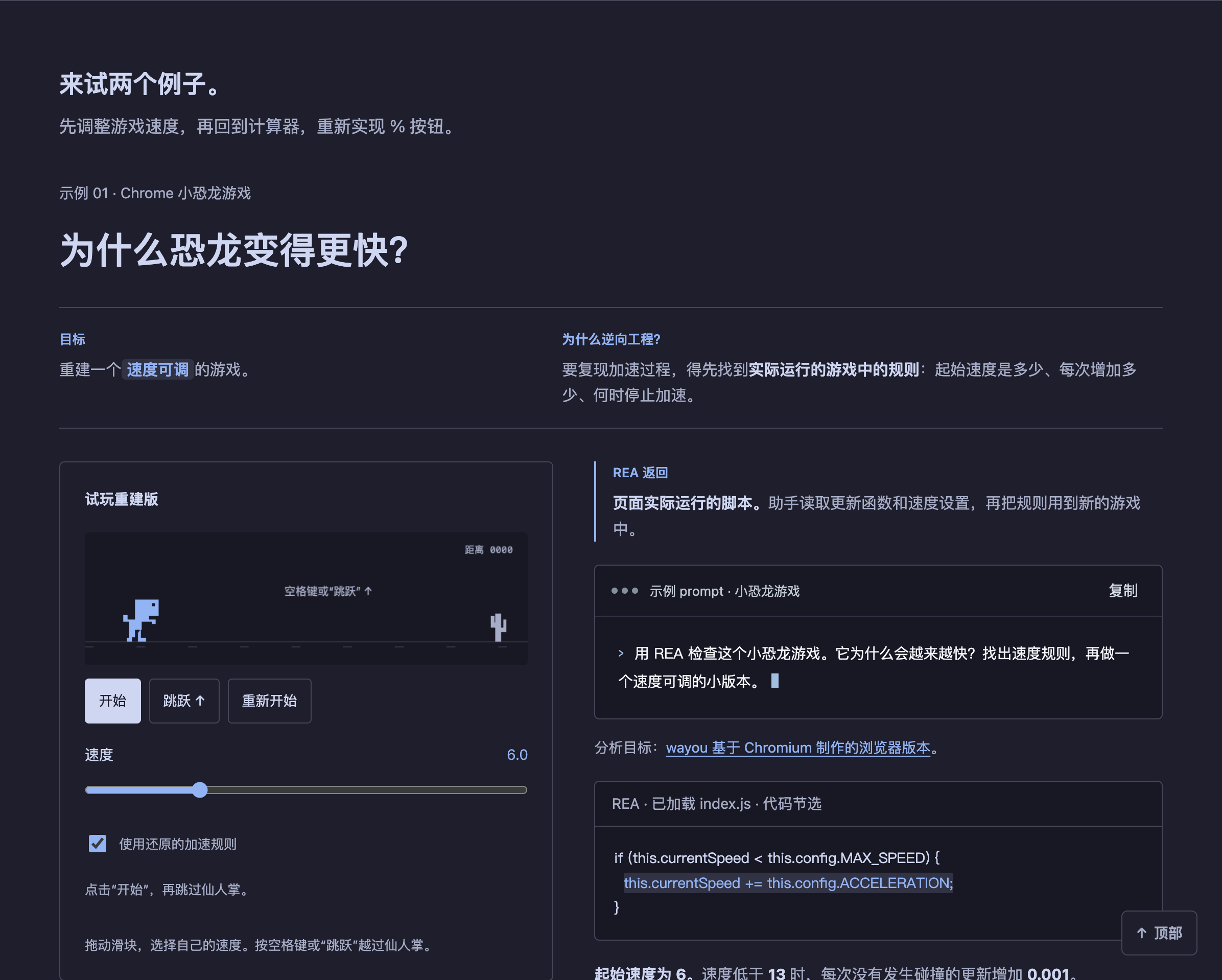The height and width of the screenshot is (980, 1222).
Task: Click the 示例 01 · Chrome 小恐龙游戏 label
Action: pos(155,193)
